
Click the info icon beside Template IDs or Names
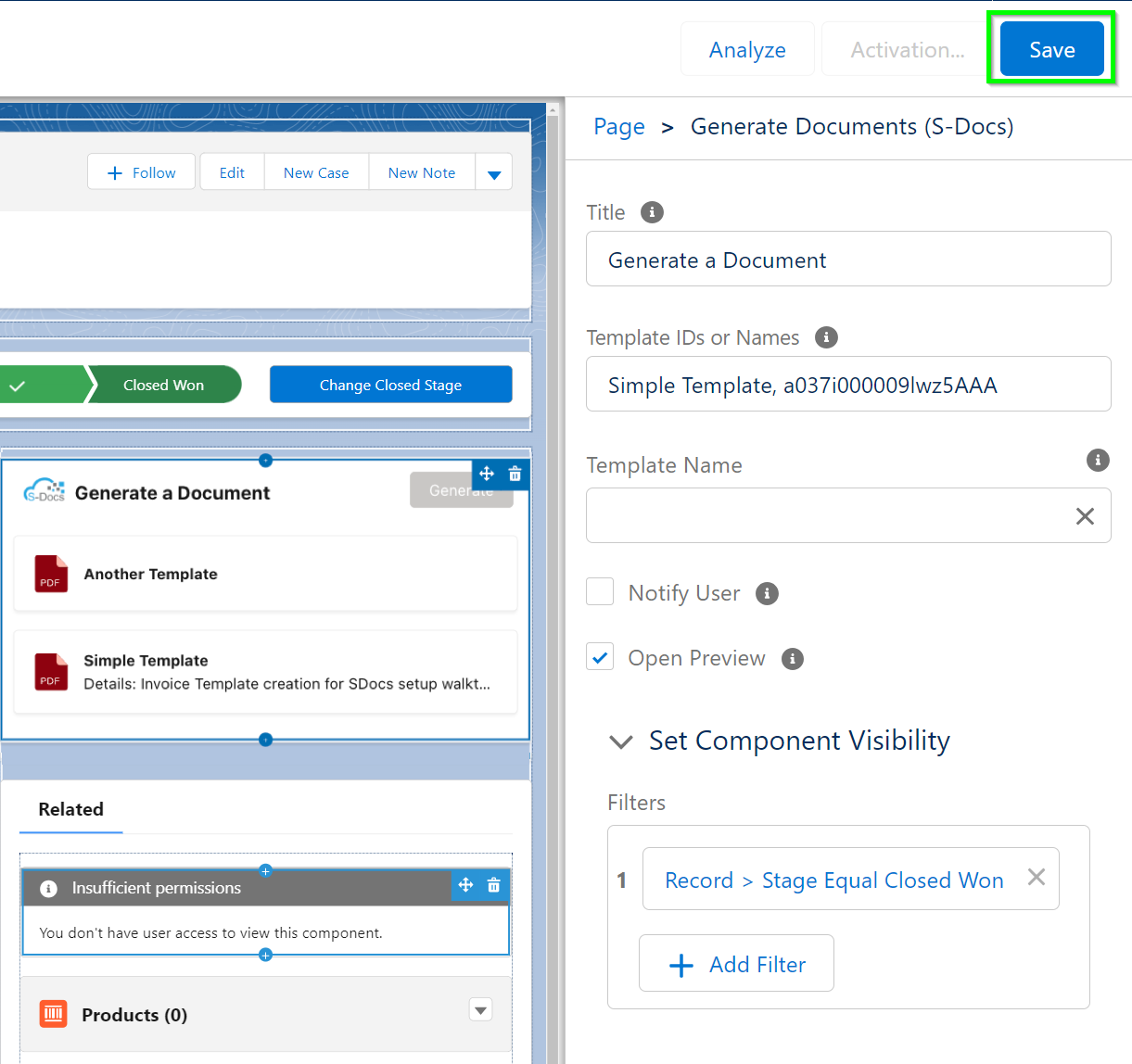tap(825, 337)
